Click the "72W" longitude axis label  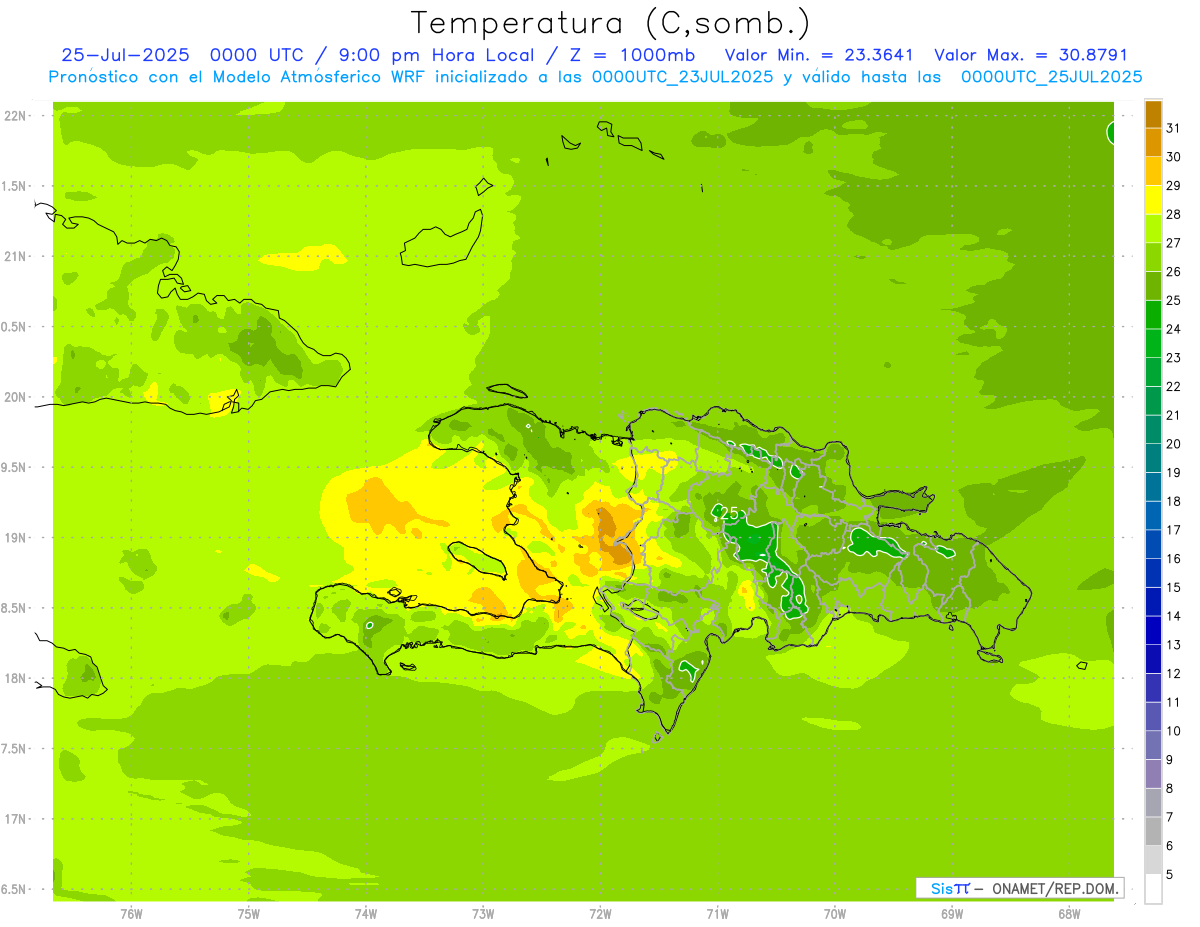tap(600, 914)
